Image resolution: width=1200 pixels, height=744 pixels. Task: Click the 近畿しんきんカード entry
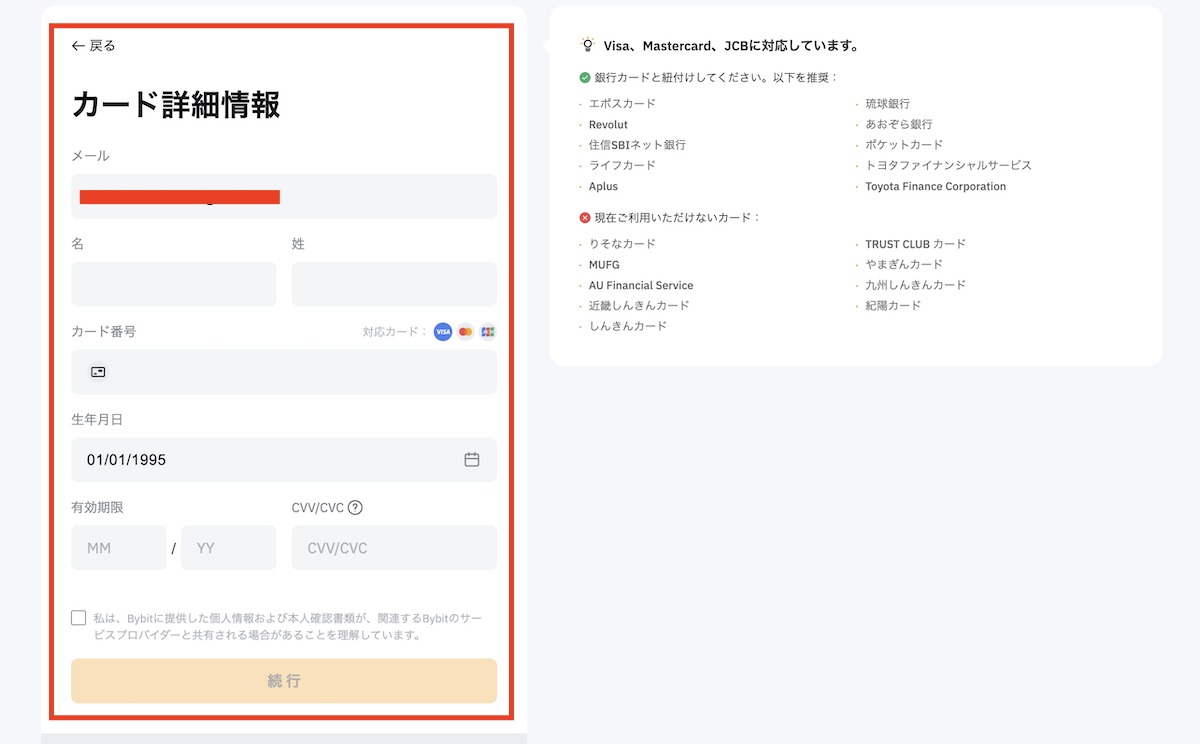point(639,305)
